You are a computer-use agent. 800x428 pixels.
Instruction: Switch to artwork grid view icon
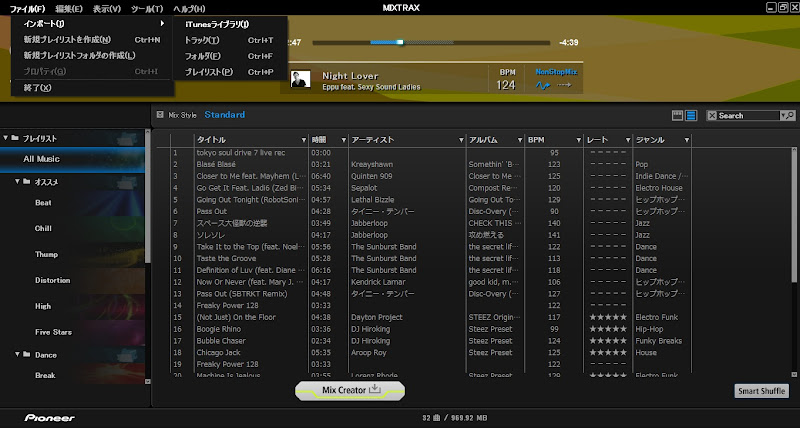677,116
